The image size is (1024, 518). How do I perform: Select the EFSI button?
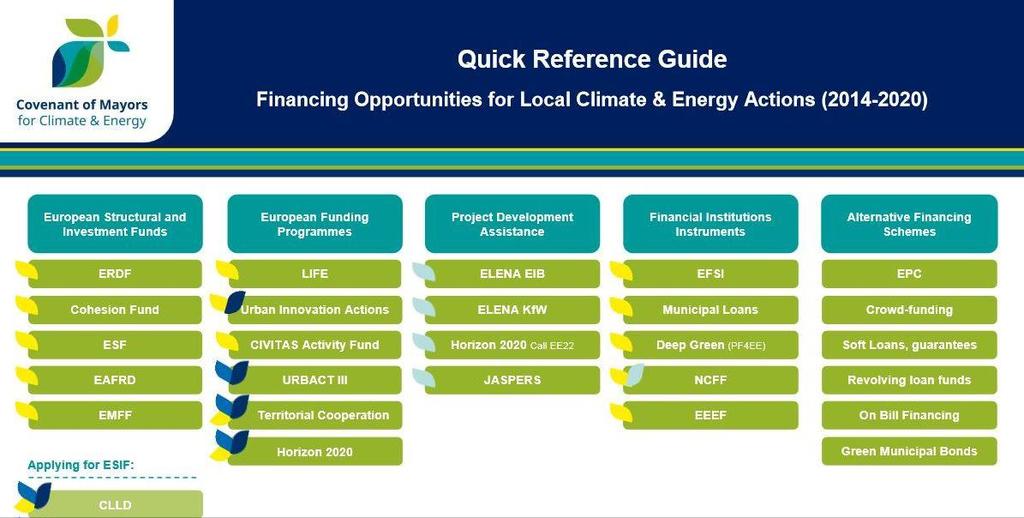coord(711,274)
